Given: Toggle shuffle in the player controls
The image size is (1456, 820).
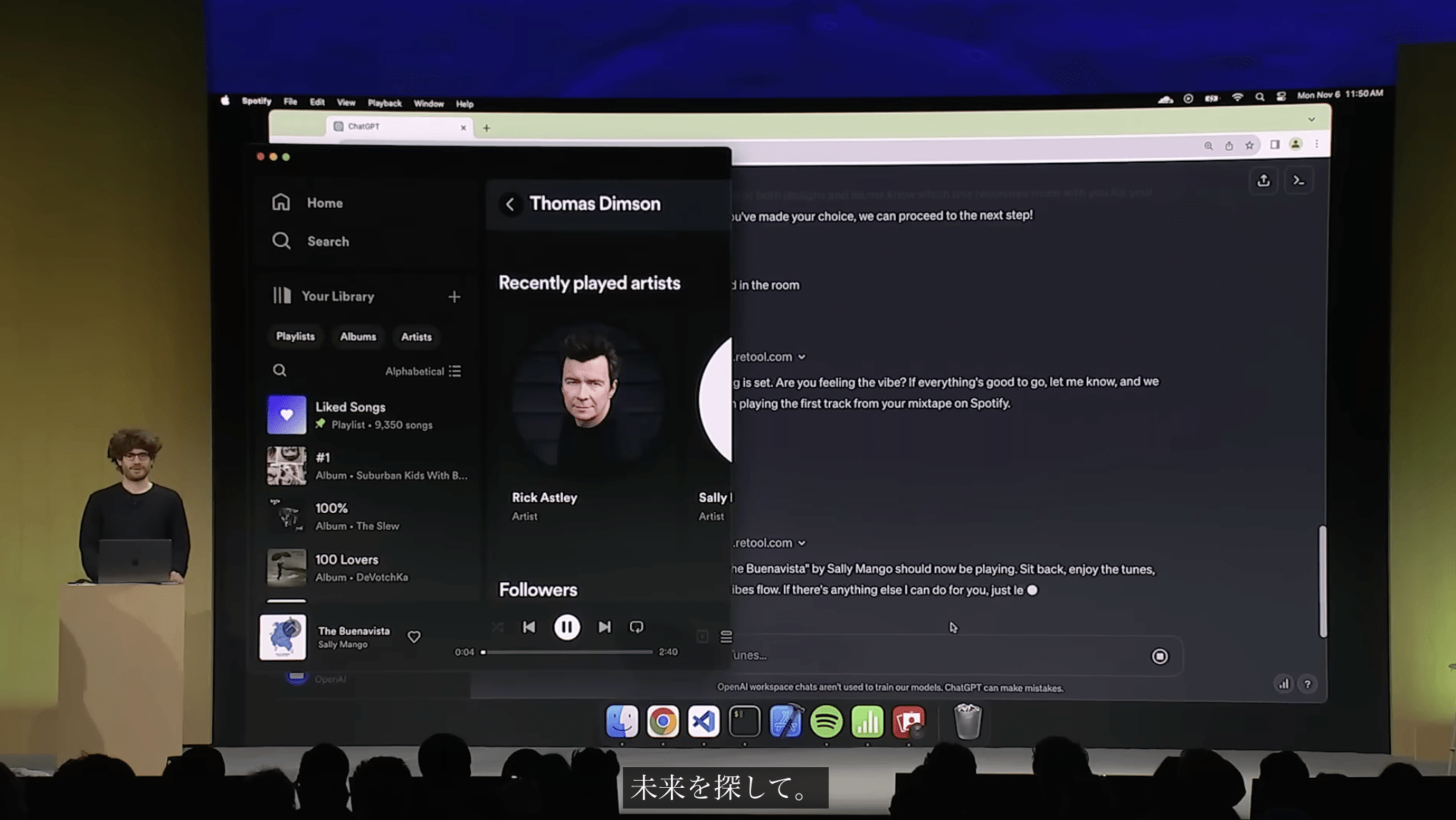Looking at the screenshot, I should click(497, 627).
